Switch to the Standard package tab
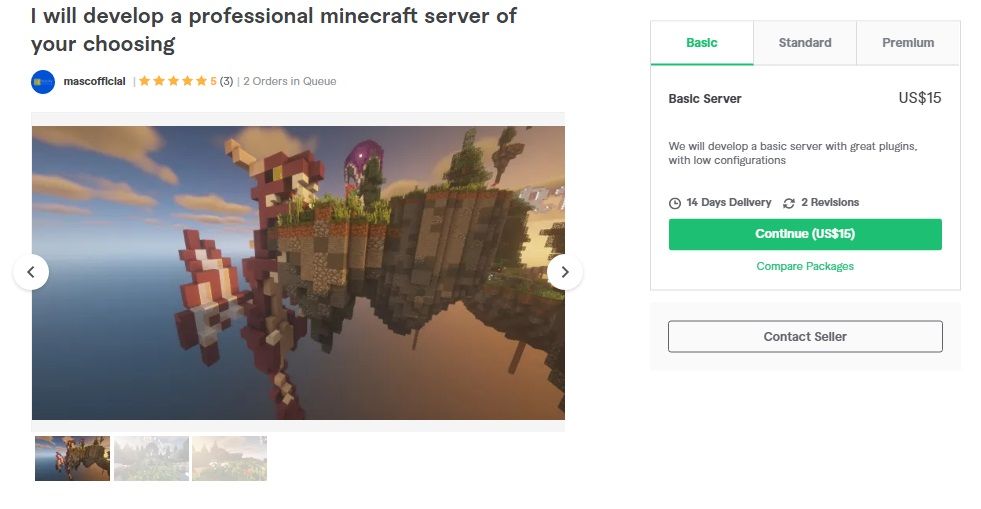 pos(805,43)
